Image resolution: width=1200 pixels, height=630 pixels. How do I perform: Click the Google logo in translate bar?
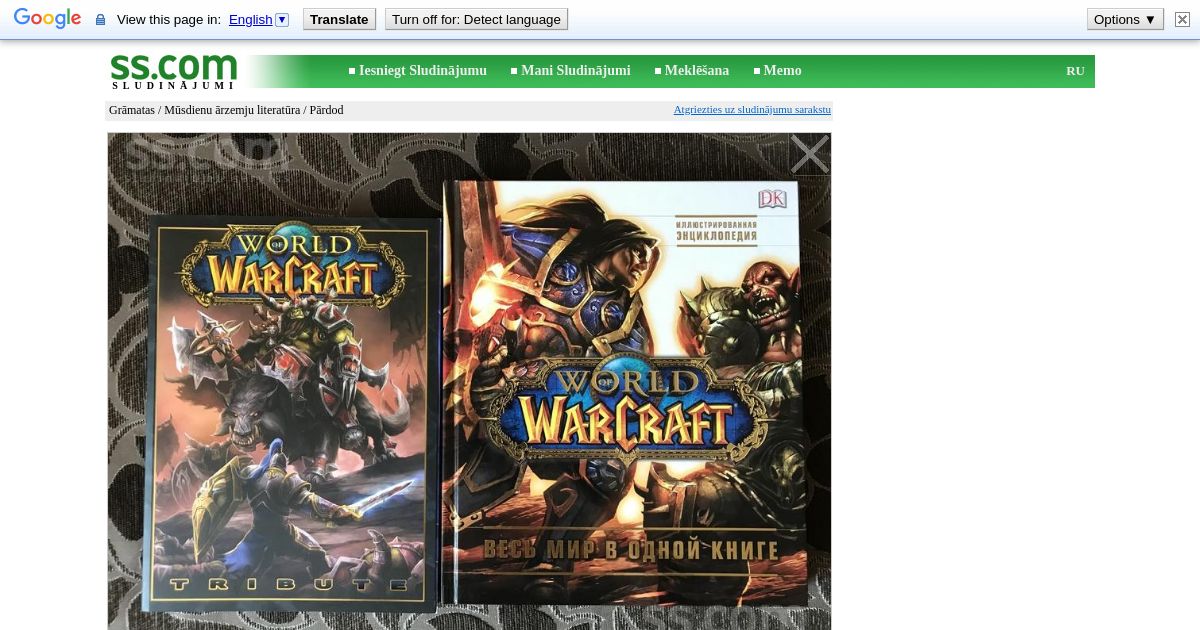tap(47, 19)
